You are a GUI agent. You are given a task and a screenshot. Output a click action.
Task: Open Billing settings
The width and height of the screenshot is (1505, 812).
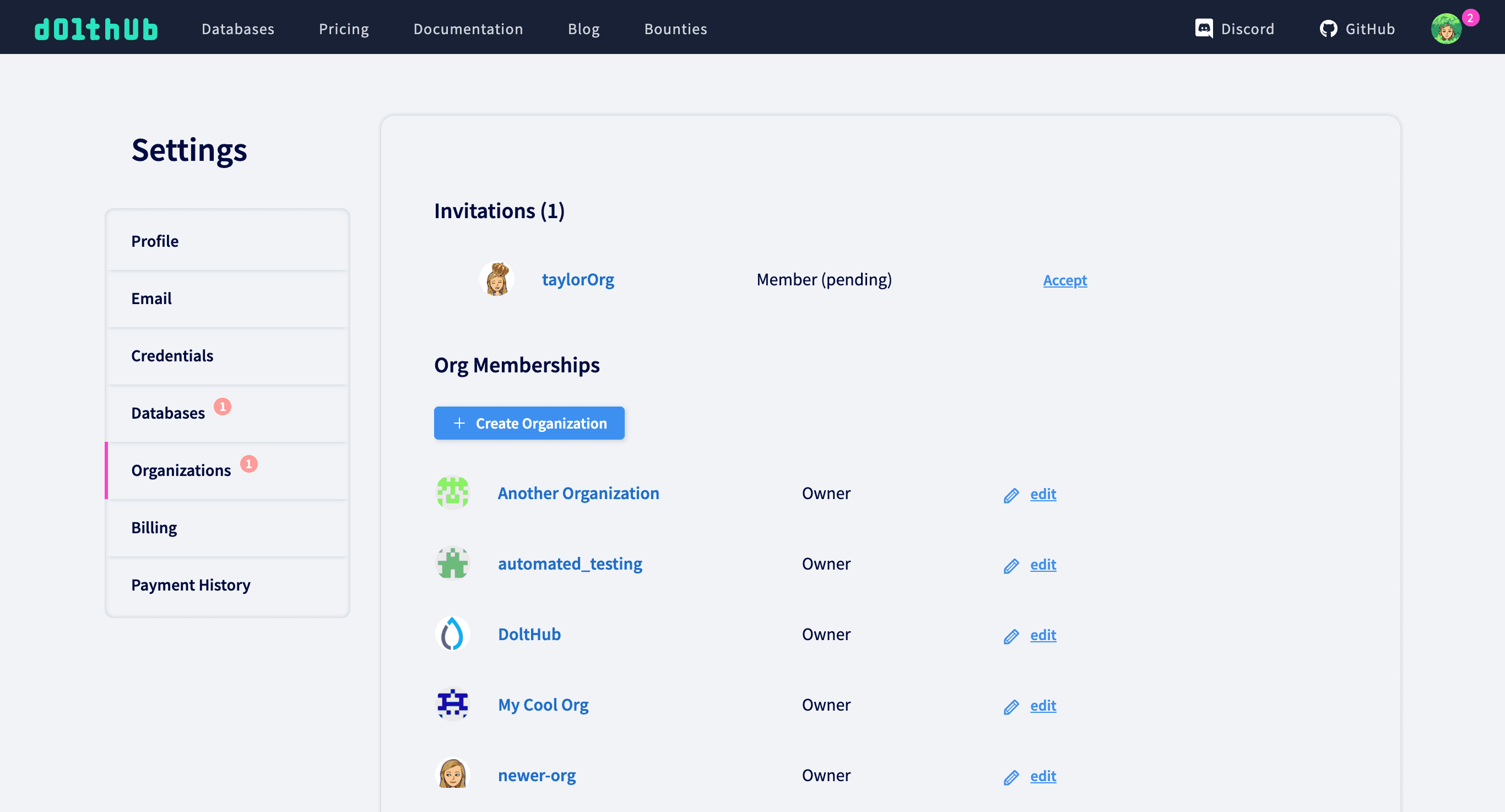click(x=228, y=528)
